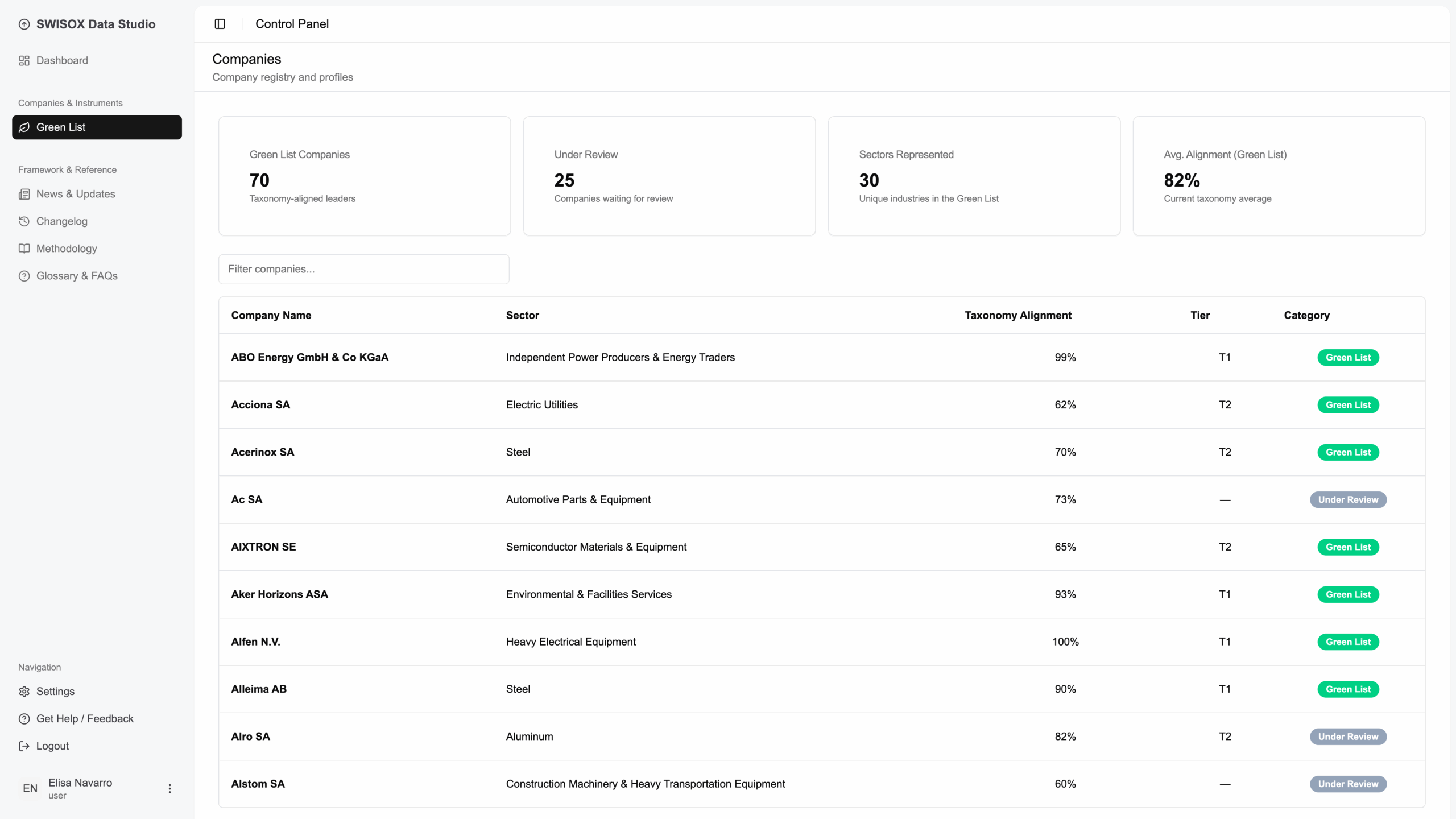1456x819 pixels.
Task: Click the Changelog history icon
Action: (x=24, y=221)
